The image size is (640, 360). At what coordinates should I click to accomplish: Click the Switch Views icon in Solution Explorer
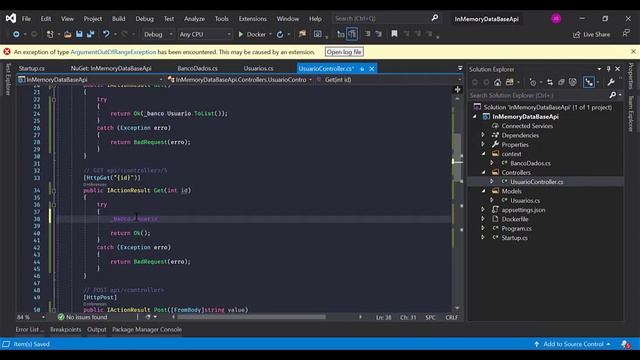509,82
